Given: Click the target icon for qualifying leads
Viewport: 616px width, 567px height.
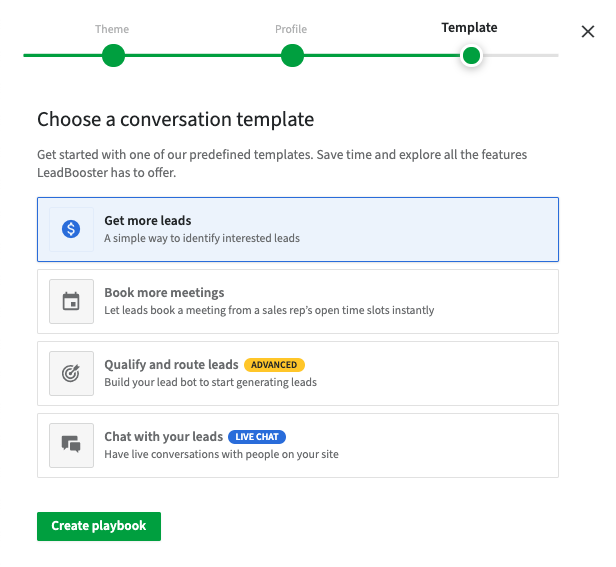Looking at the screenshot, I should 71,373.
